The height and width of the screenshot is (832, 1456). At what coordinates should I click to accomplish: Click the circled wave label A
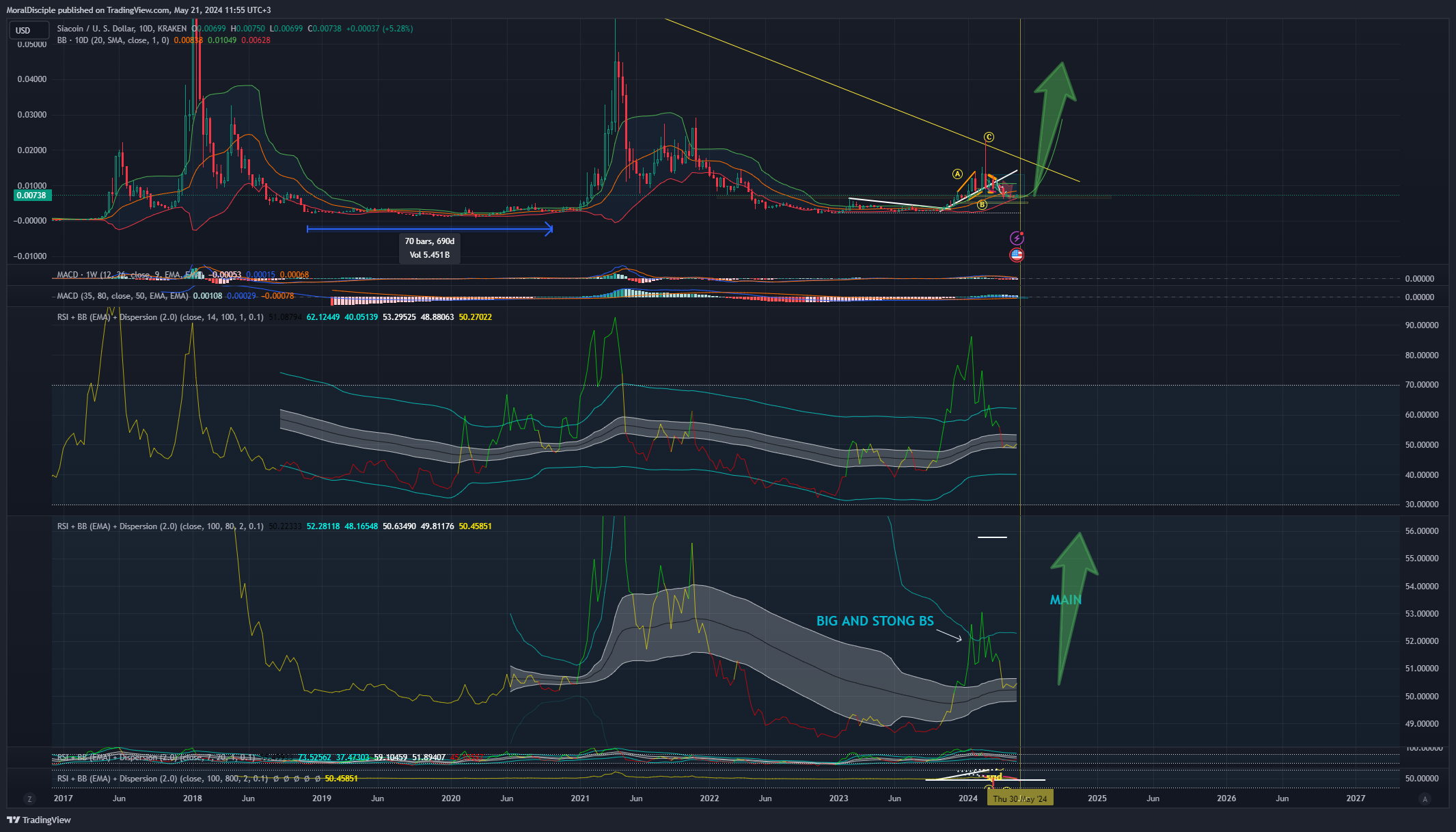point(957,174)
